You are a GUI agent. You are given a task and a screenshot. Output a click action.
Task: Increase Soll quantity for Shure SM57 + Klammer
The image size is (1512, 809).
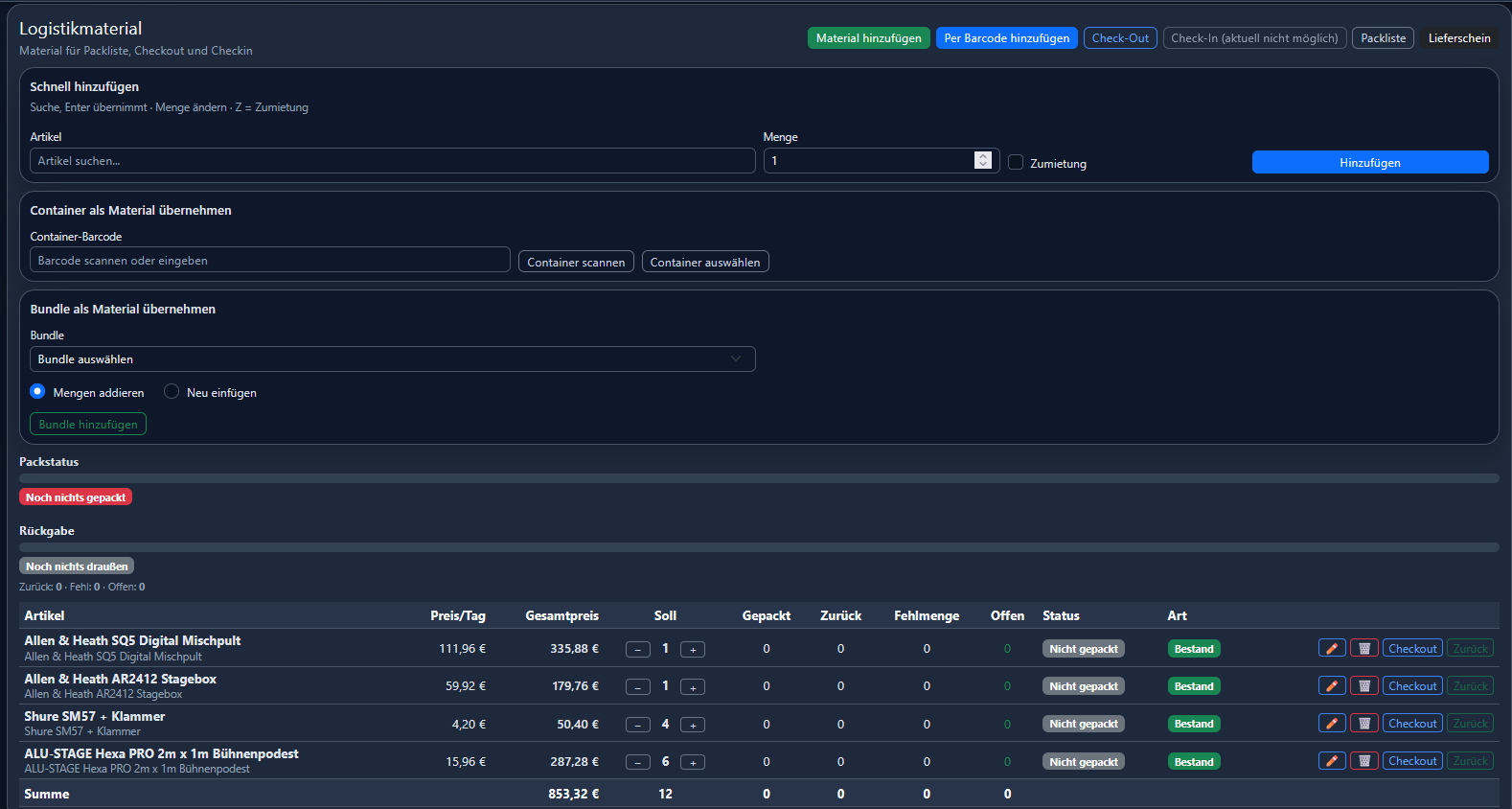(x=693, y=725)
